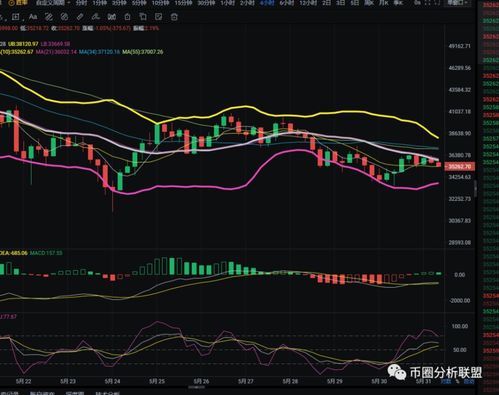Image resolution: width=499 pixels, height=395 pixels.
Task: Click the lock drawings icon
Action: pos(127,17)
